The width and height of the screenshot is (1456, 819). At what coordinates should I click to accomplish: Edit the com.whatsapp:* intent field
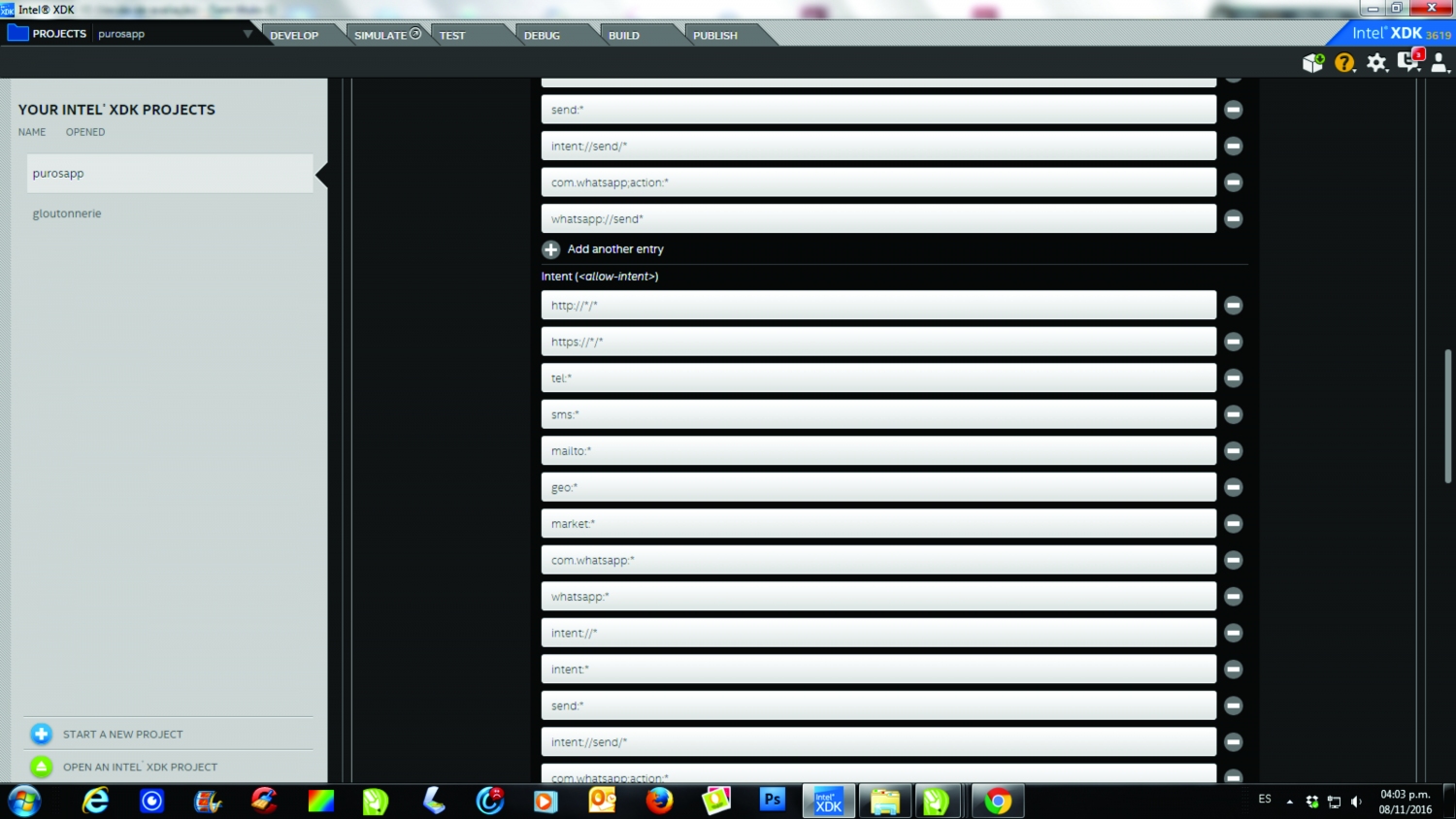(x=878, y=560)
